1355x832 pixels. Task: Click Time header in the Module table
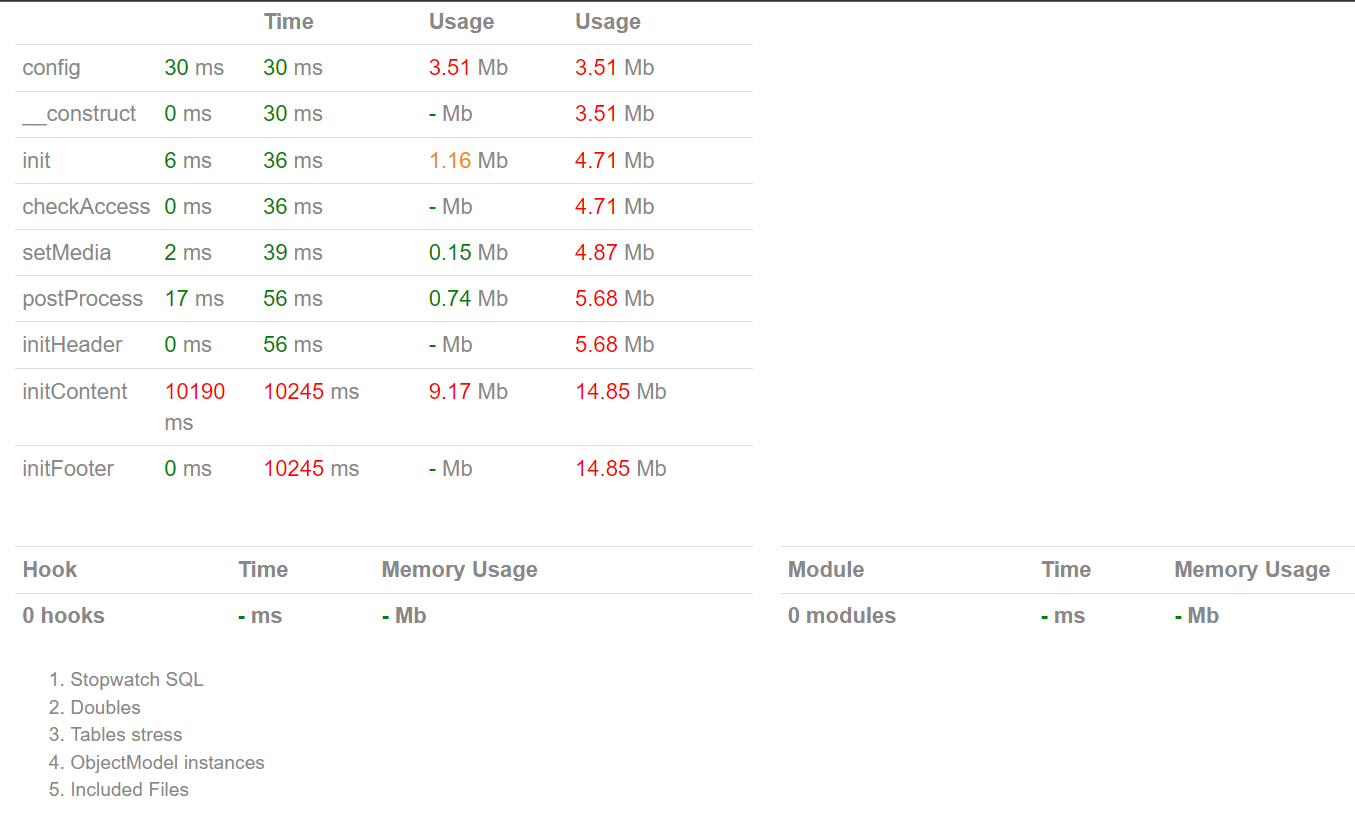tap(1066, 569)
